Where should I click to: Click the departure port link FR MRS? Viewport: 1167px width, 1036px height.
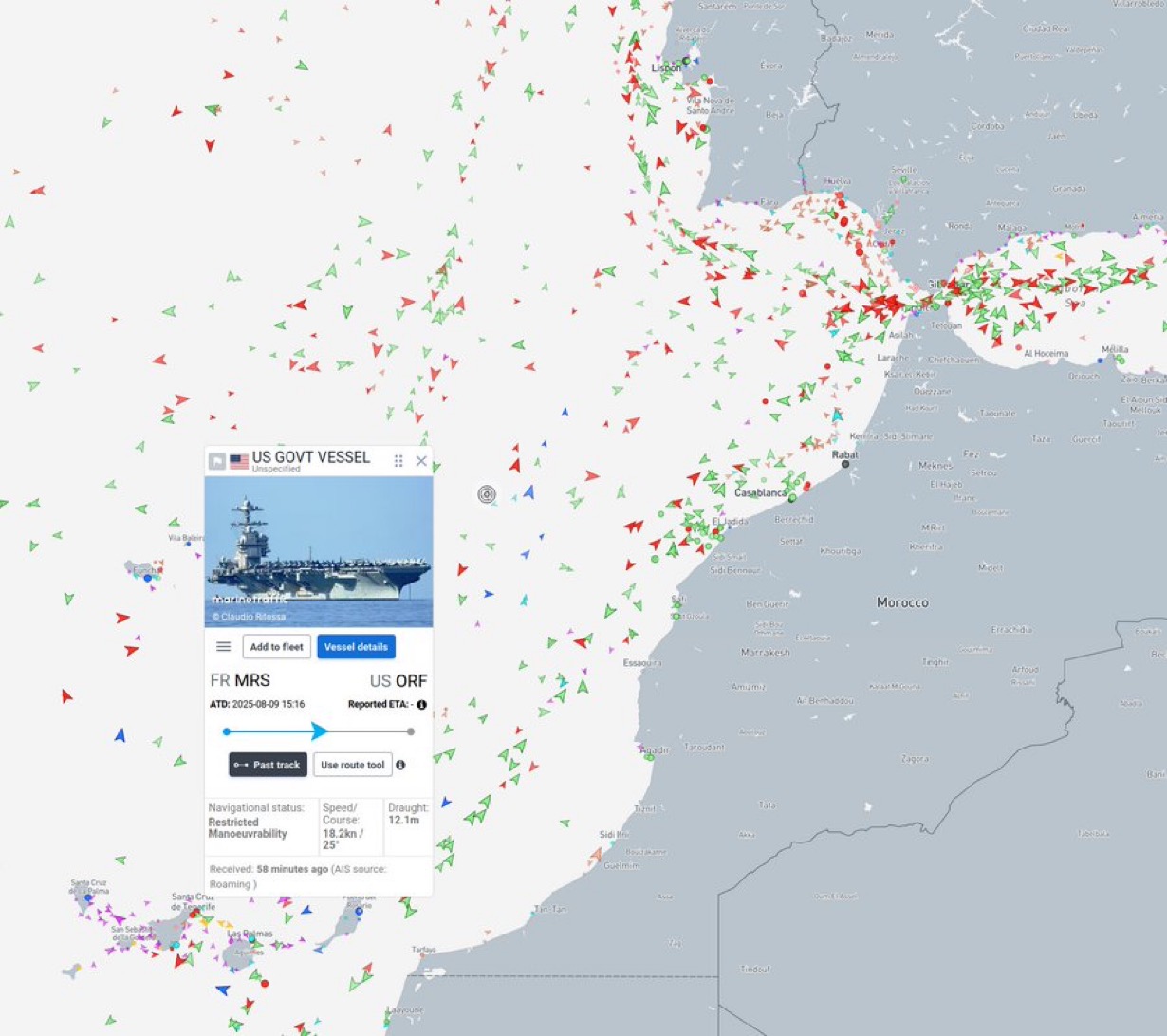239,680
